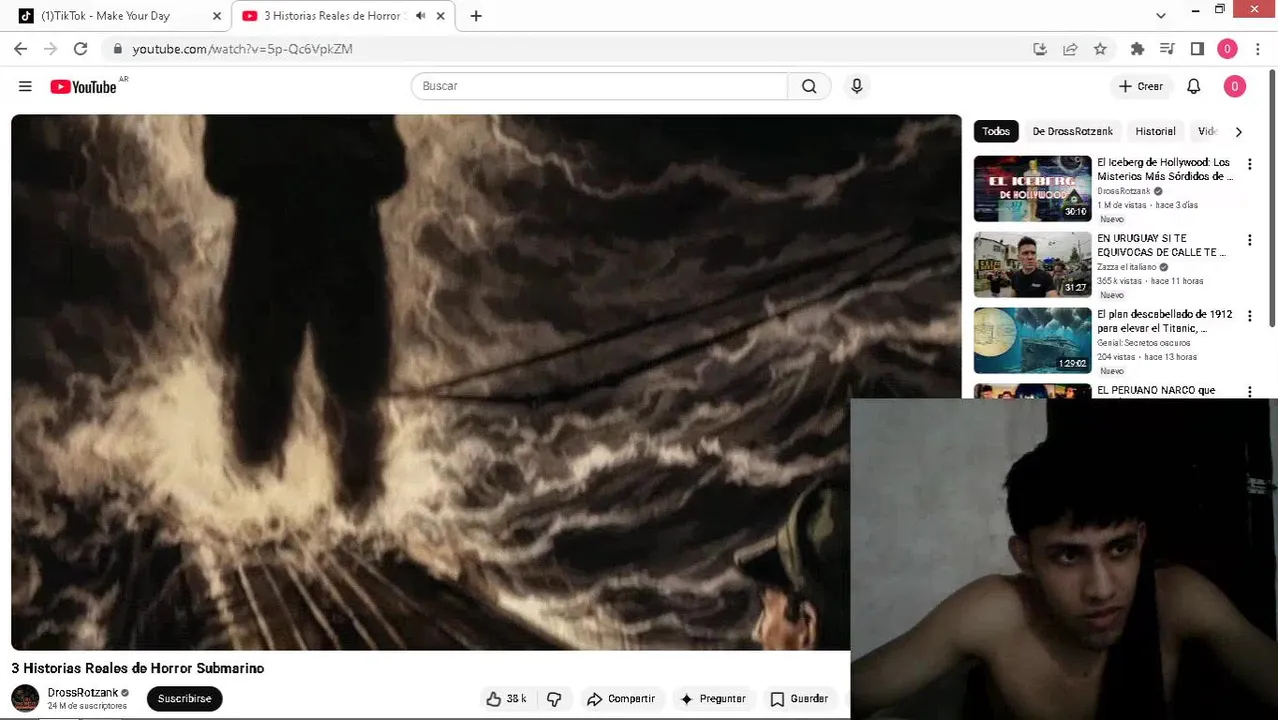Open the DrossRotzank channel avatar
The height and width of the screenshot is (720, 1278).
click(25, 698)
